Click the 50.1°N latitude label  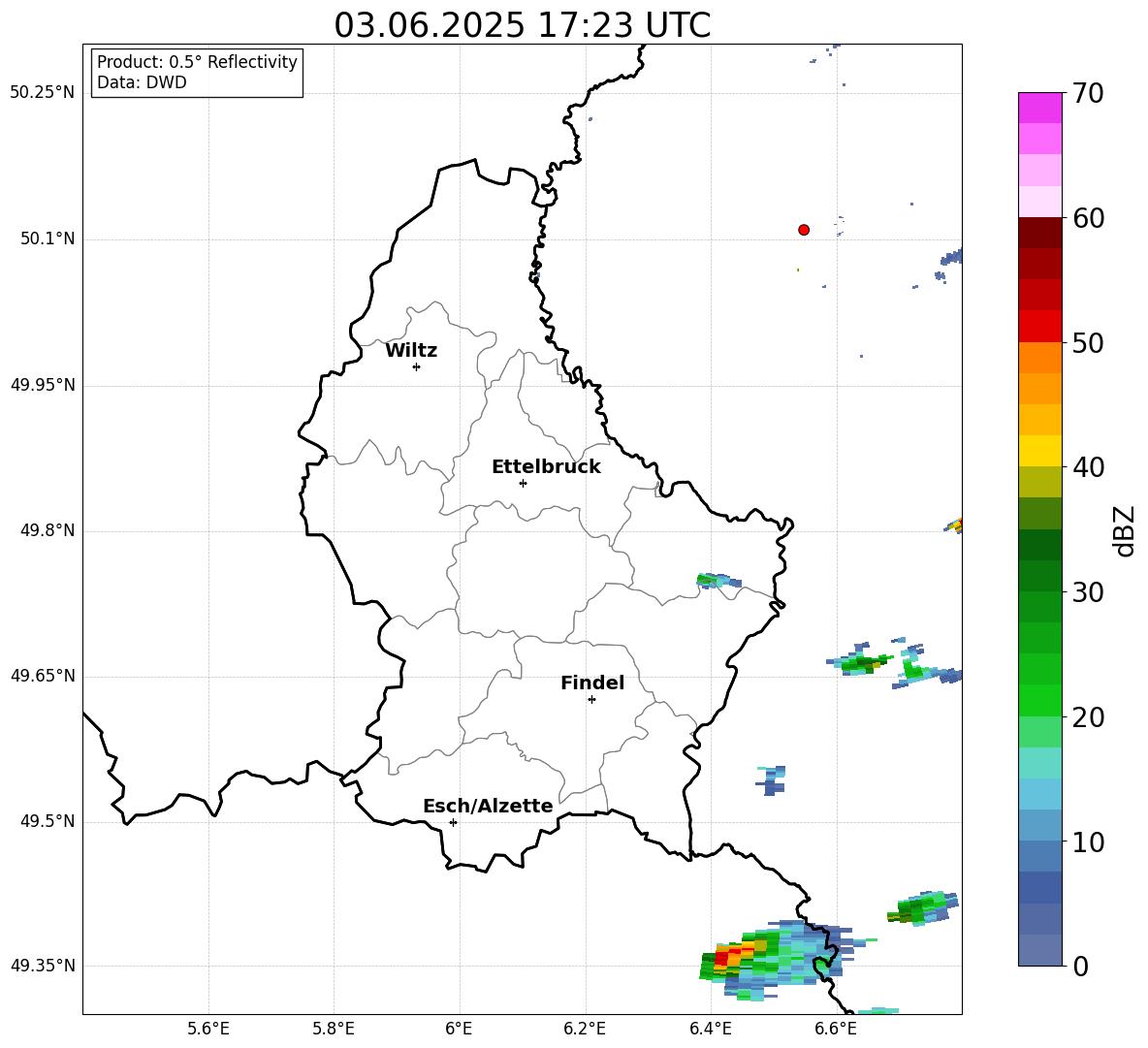point(48,238)
